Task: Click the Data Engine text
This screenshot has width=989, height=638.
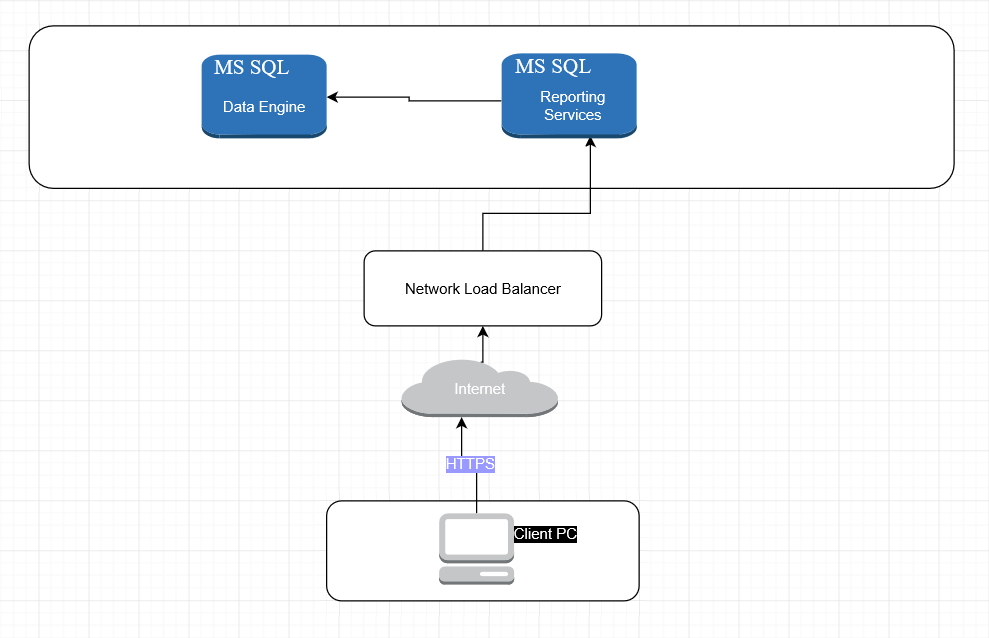Action: pos(264,107)
